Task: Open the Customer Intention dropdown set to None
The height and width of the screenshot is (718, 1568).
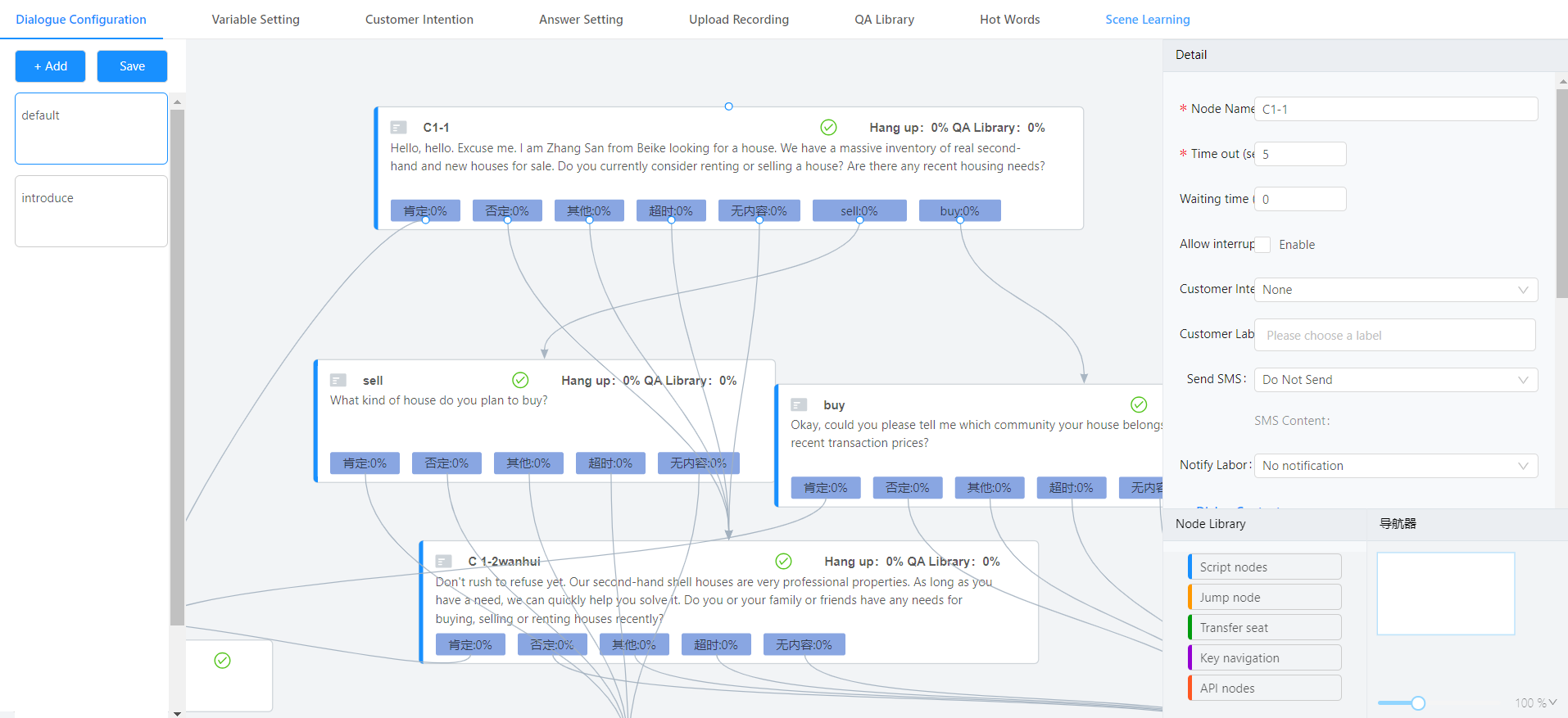Action: click(1395, 290)
